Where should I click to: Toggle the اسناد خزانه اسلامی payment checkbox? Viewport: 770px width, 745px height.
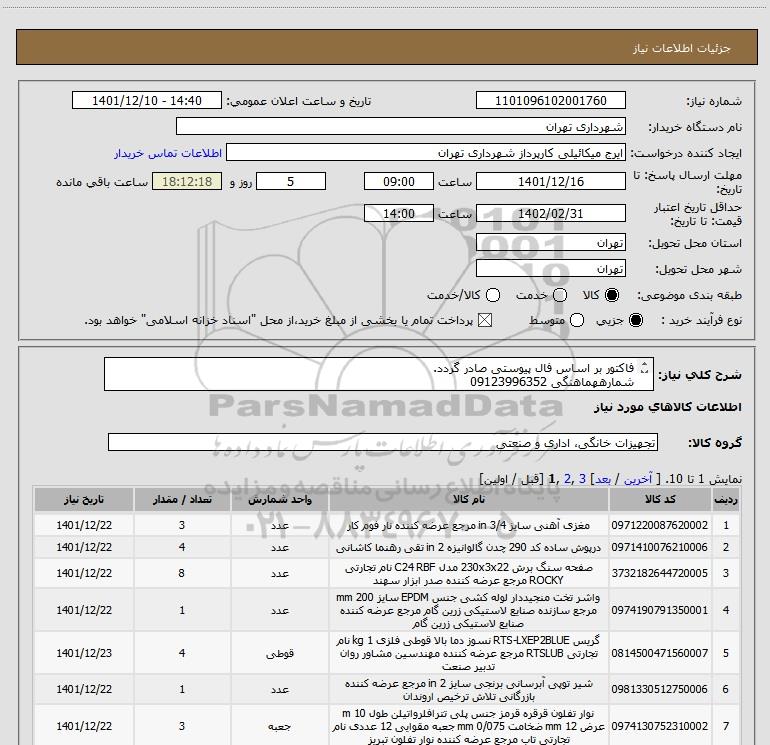[485, 320]
